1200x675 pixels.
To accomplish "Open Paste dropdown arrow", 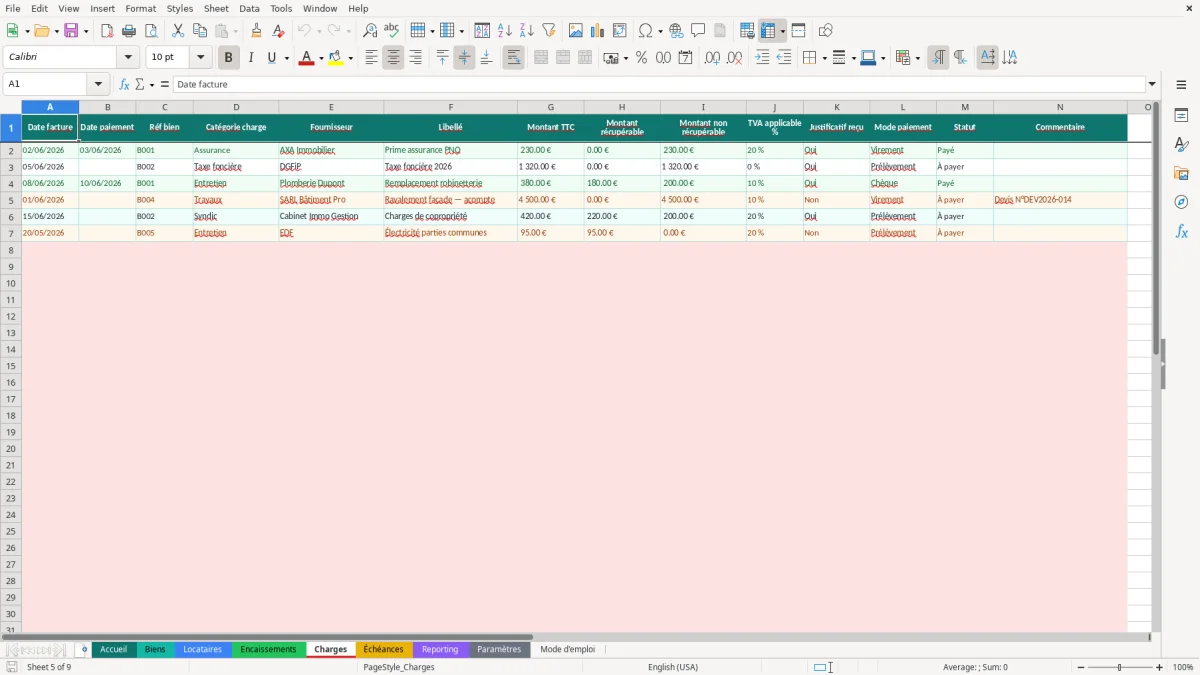I will [x=235, y=32].
